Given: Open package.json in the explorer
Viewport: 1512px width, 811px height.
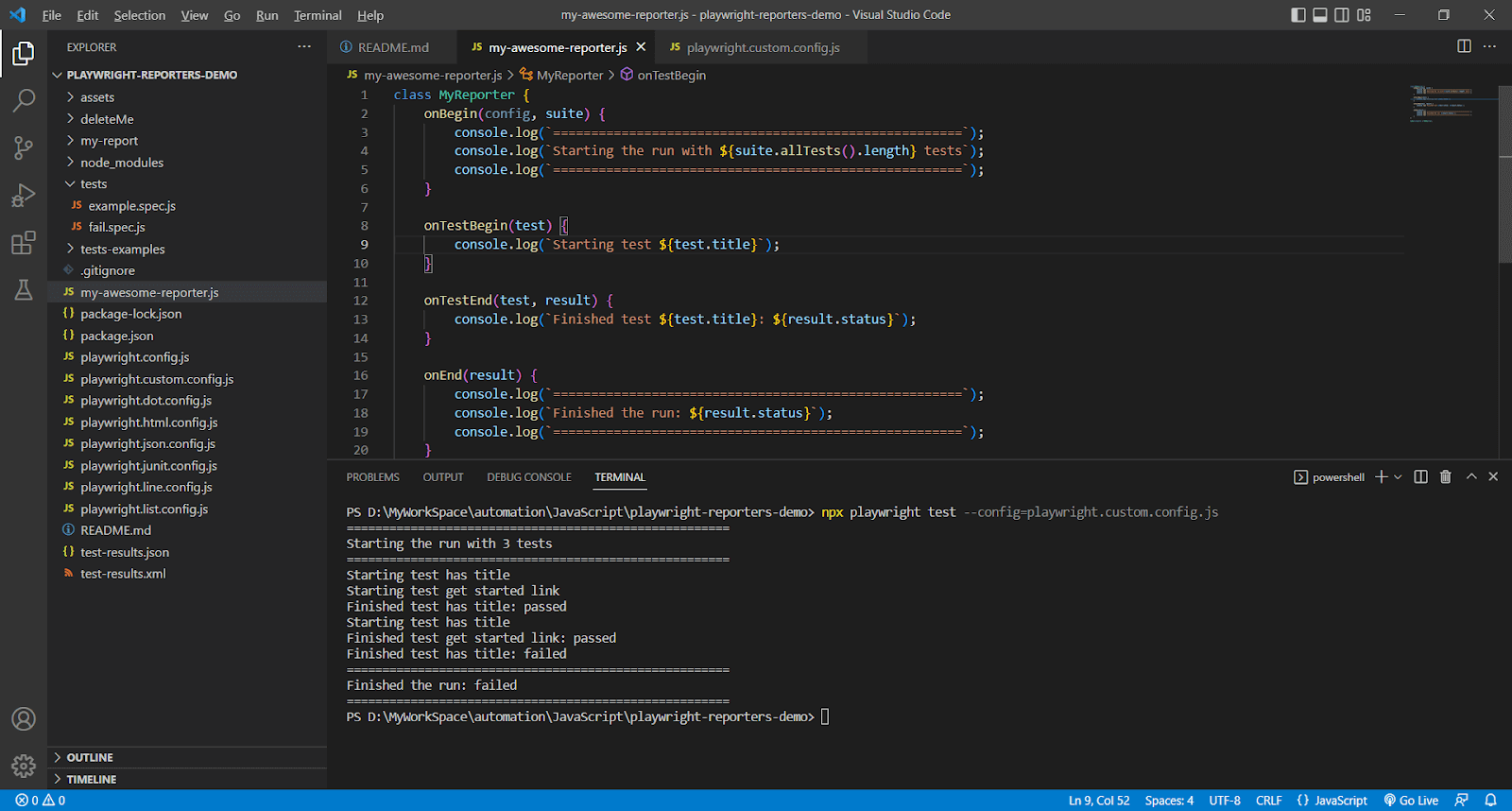Looking at the screenshot, I should pyautogui.click(x=116, y=336).
